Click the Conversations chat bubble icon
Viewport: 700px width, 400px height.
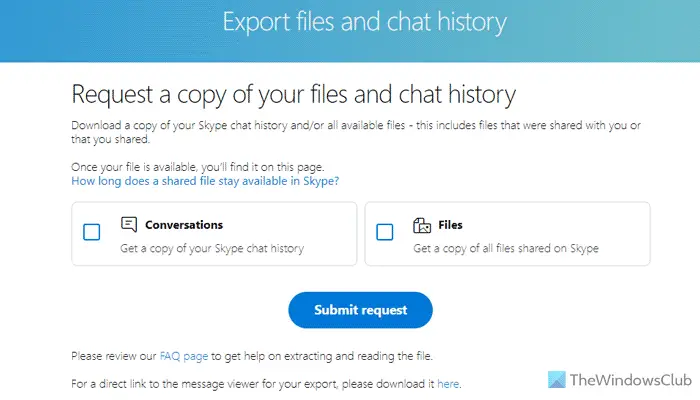[129, 224]
